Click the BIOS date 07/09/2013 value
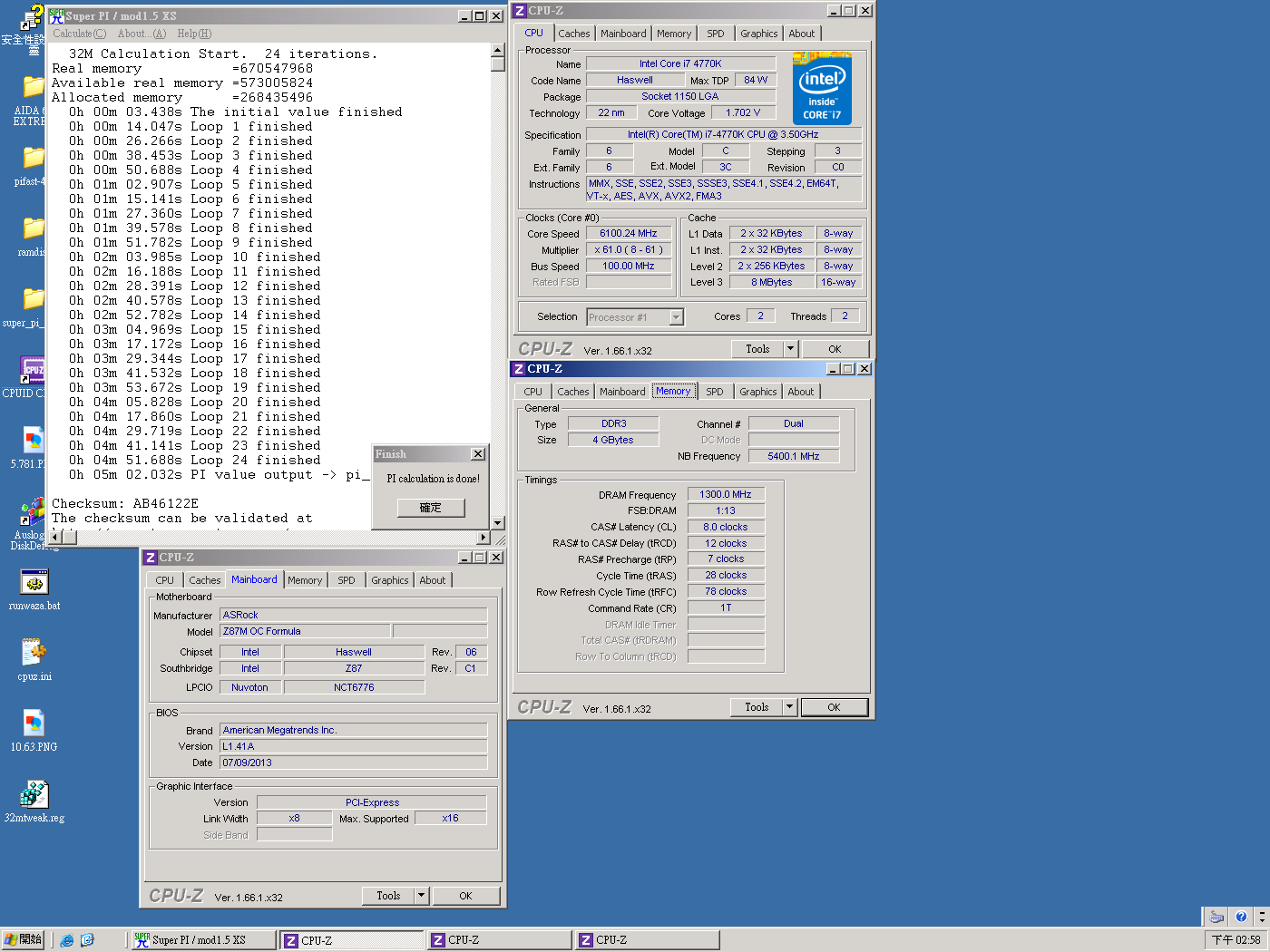Screen dimensions: 1270x952 (x=354, y=763)
